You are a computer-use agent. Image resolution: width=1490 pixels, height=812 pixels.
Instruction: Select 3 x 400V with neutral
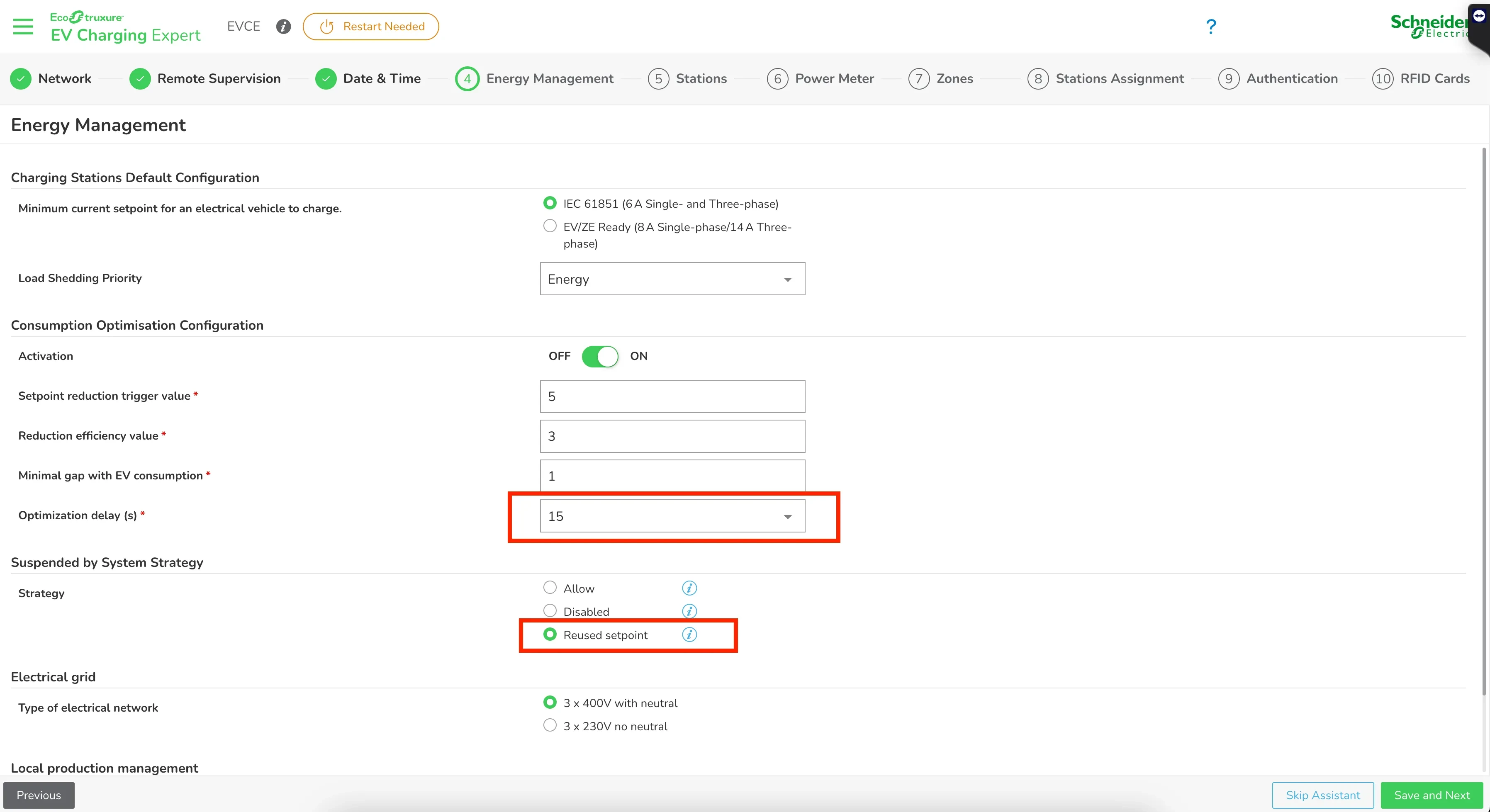[550, 702]
